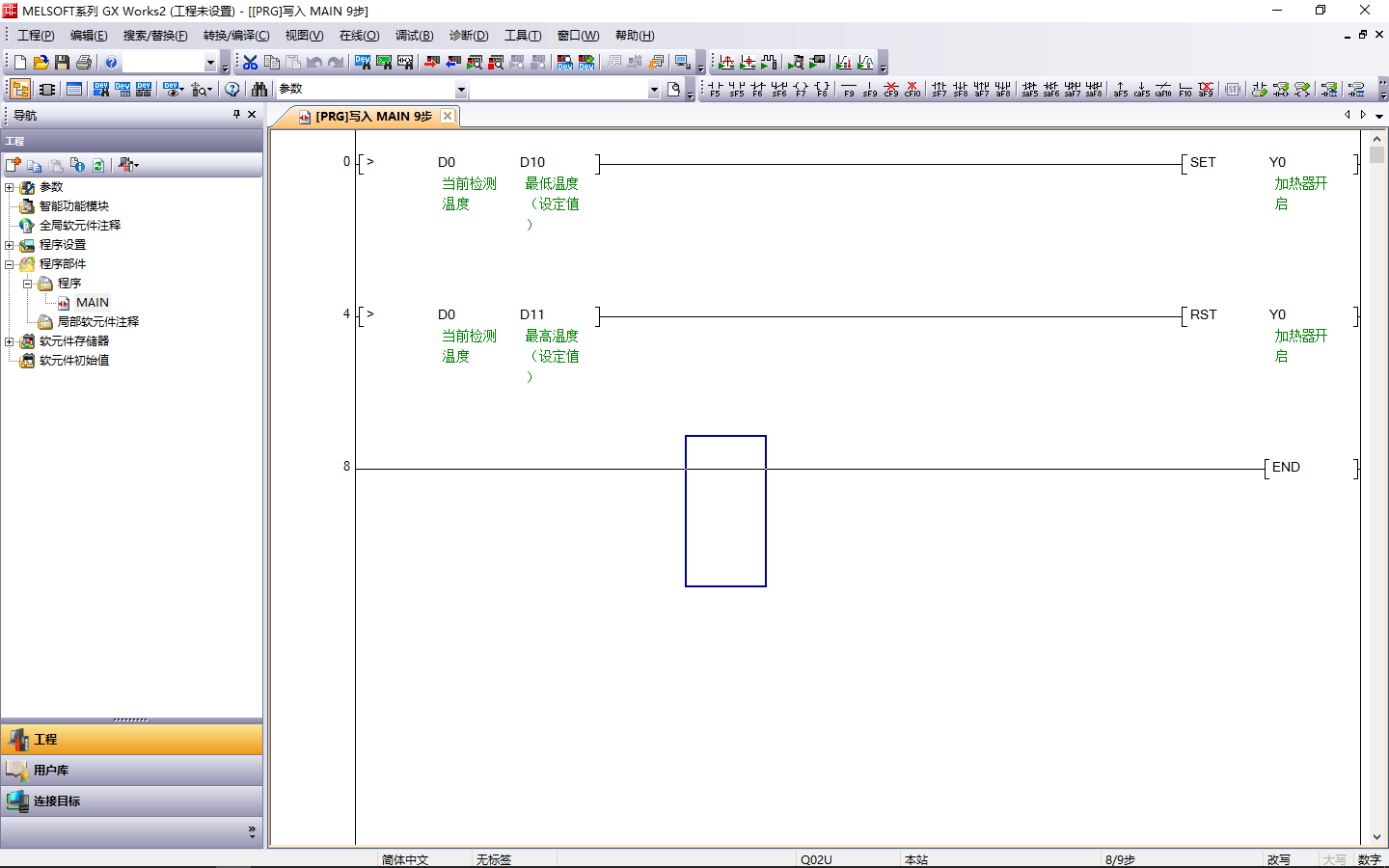Insert a coil with F7 icon

[801, 89]
